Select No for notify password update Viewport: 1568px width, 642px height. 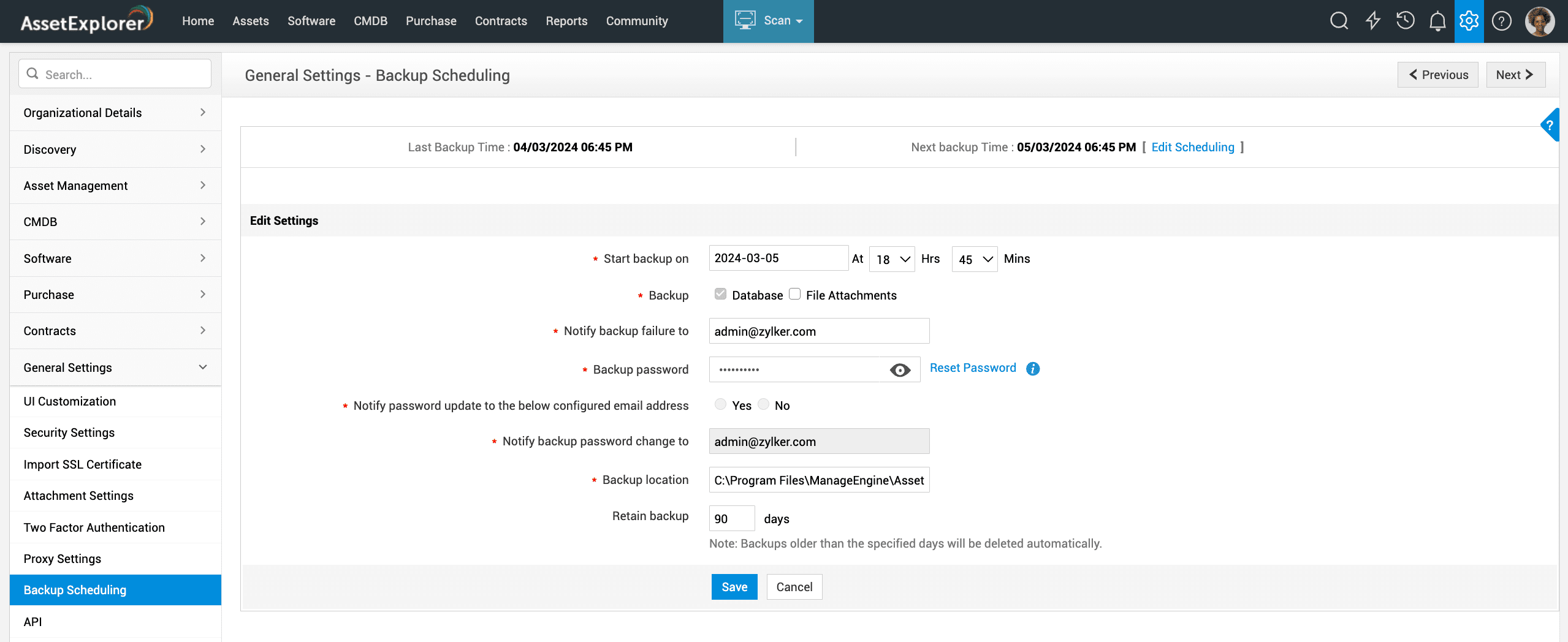click(x=764, y=404)
